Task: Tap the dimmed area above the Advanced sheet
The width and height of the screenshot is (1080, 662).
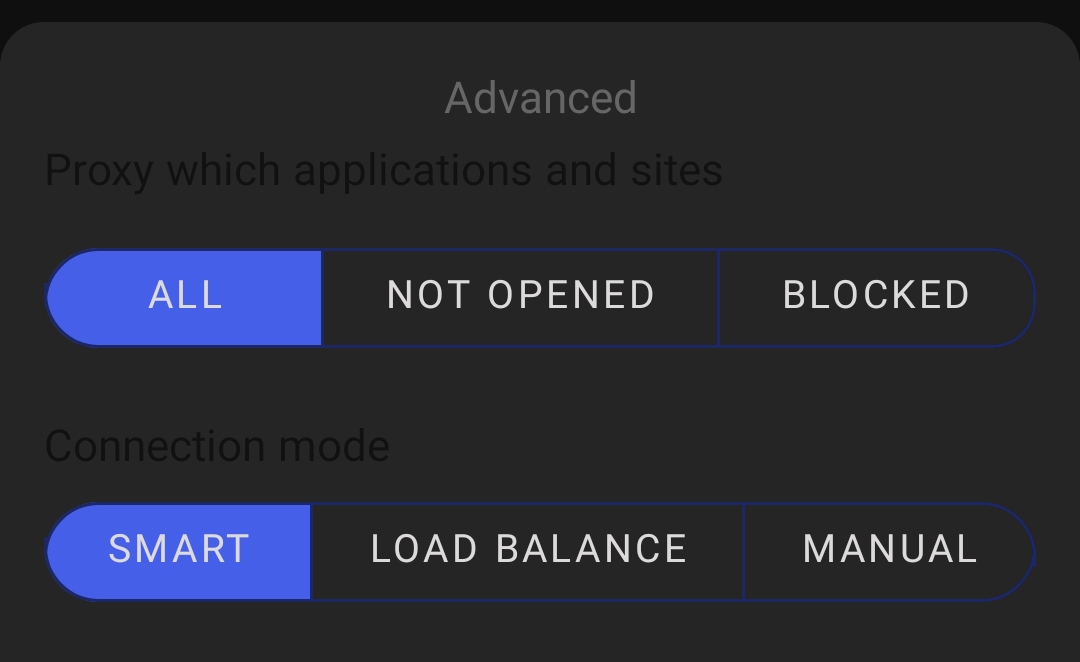Action: pos(540,12)
